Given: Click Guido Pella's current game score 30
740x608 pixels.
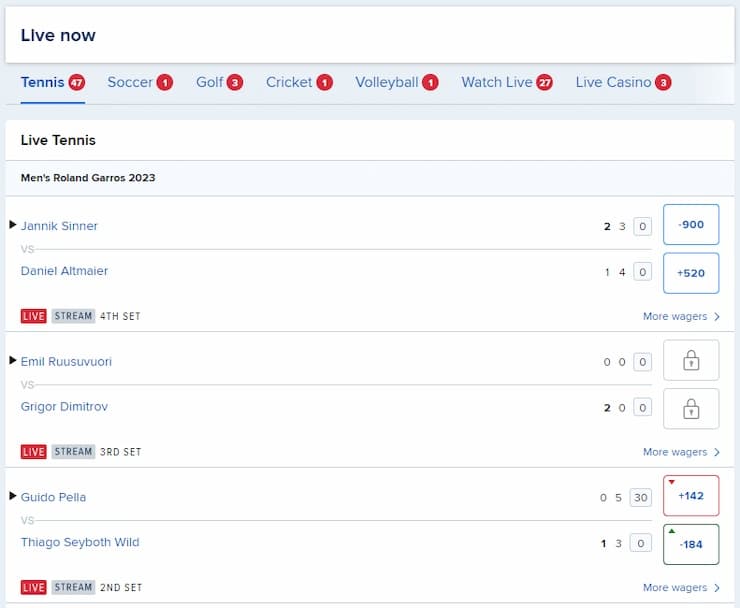Looking at the screenshot, I should pos(640,498).
